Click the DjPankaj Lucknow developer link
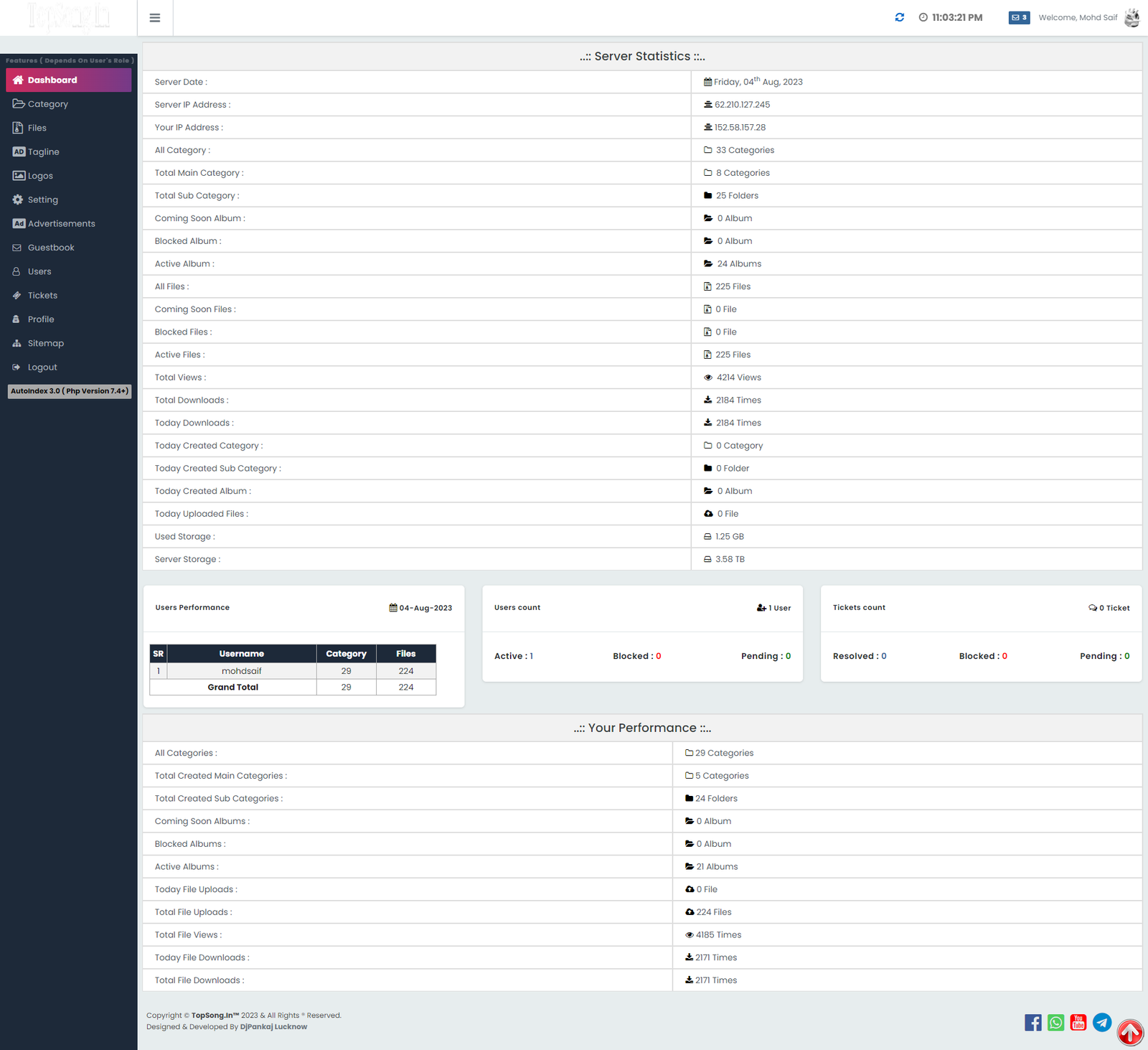 pyautogui.click(x=273, y=1027)
